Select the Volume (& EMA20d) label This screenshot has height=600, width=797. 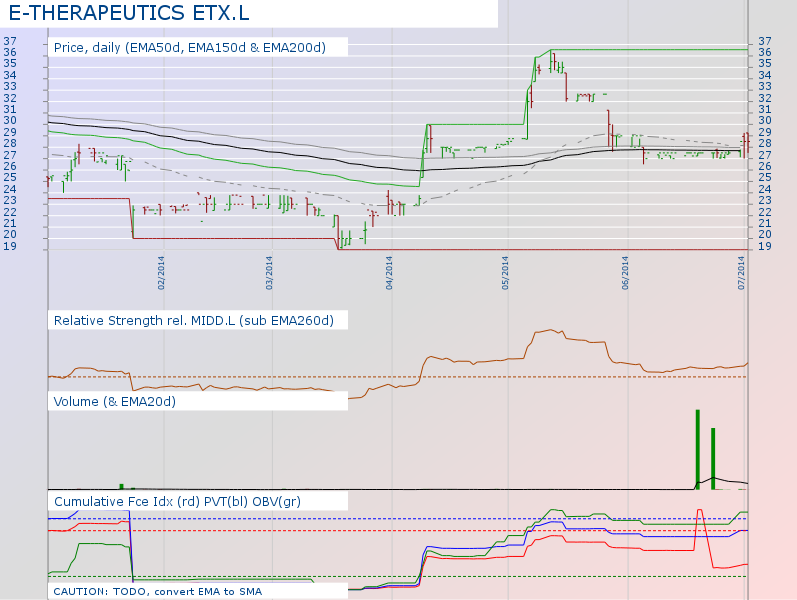pyautogui.click(x=115, y=401)
